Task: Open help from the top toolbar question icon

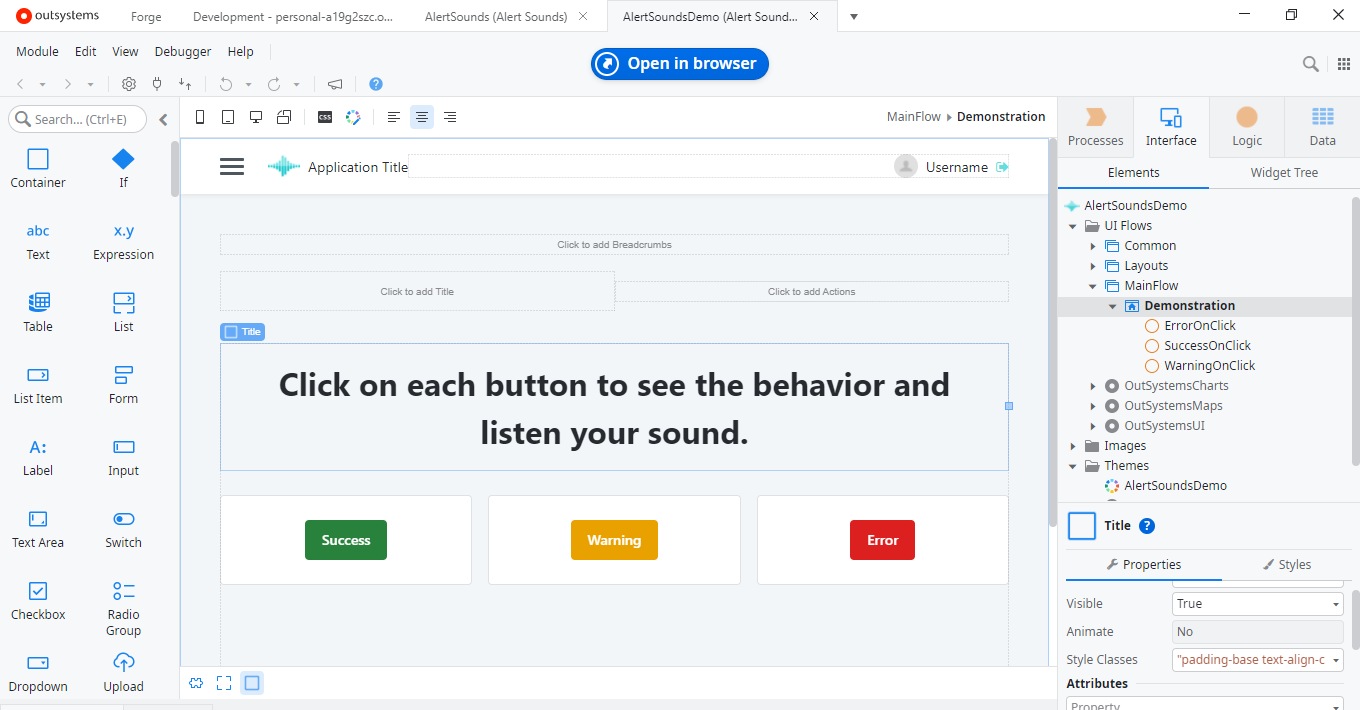Action: pyautogui.click(x=376, y=84)
